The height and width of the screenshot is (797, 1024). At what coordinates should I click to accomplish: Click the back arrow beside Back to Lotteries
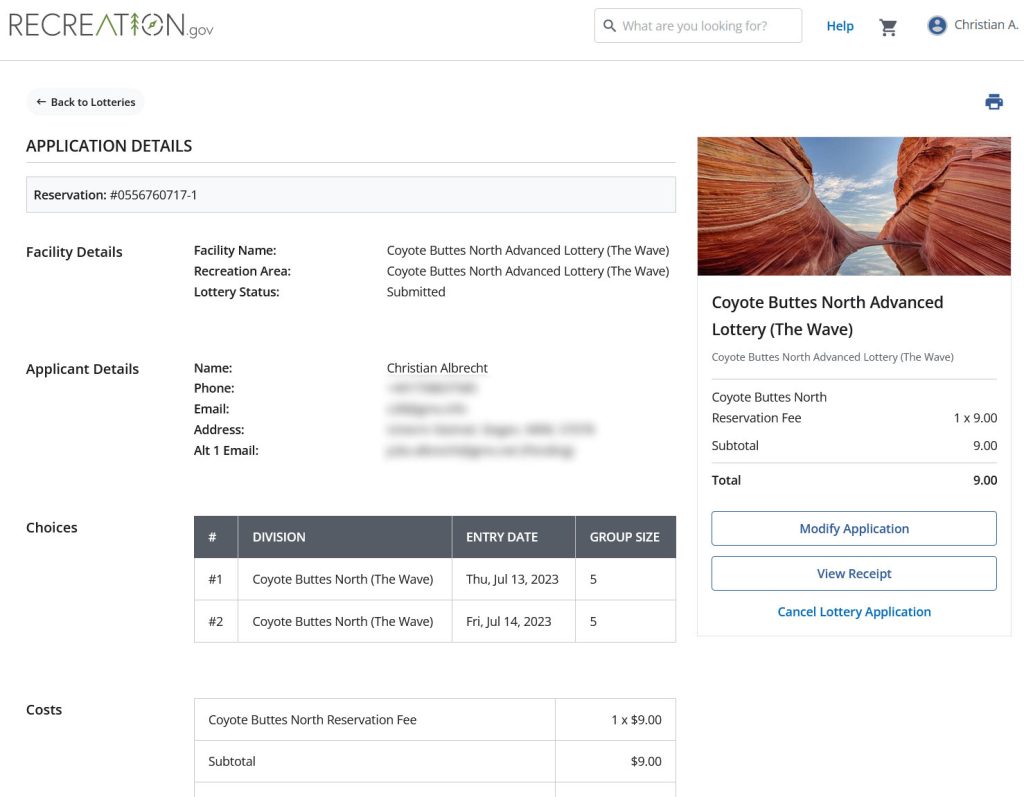coord(41,102)
